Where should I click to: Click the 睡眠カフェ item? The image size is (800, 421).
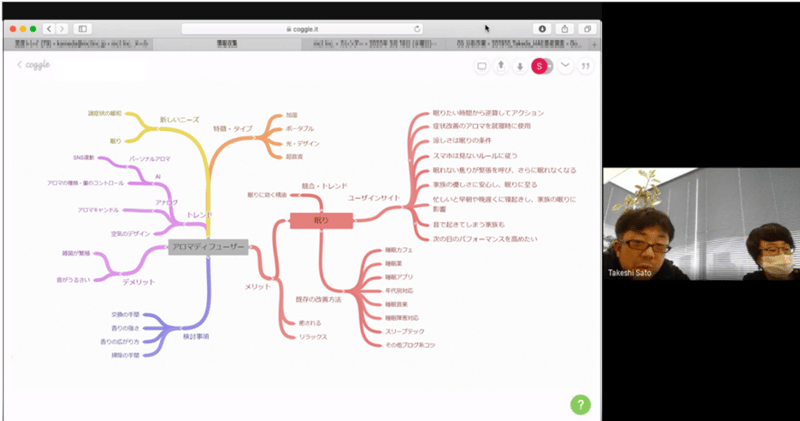point(399,251)
